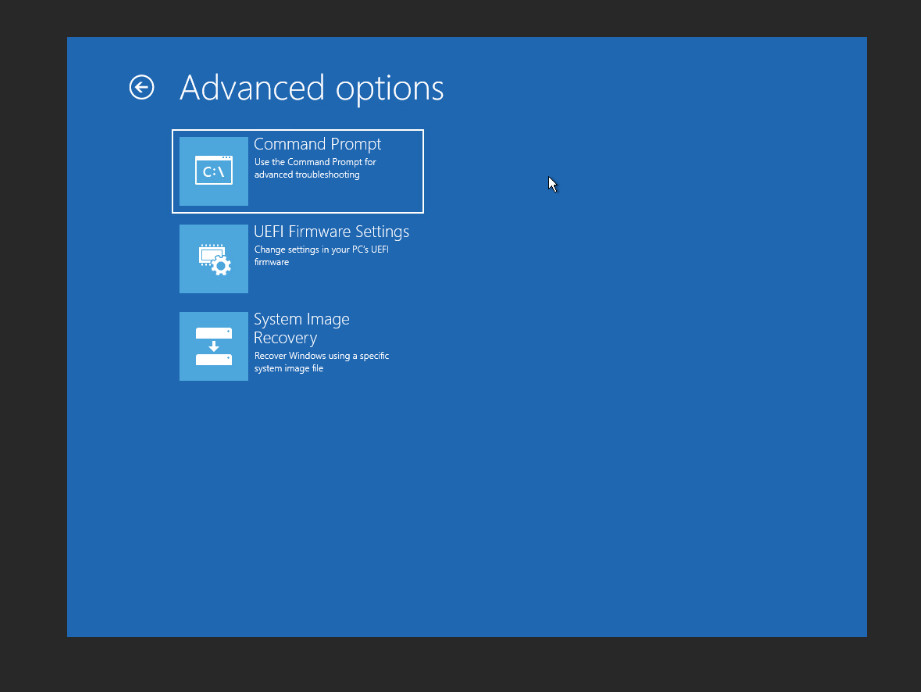
Task: Select the System Image Recovery drive icon
Action: pos(213,346)
